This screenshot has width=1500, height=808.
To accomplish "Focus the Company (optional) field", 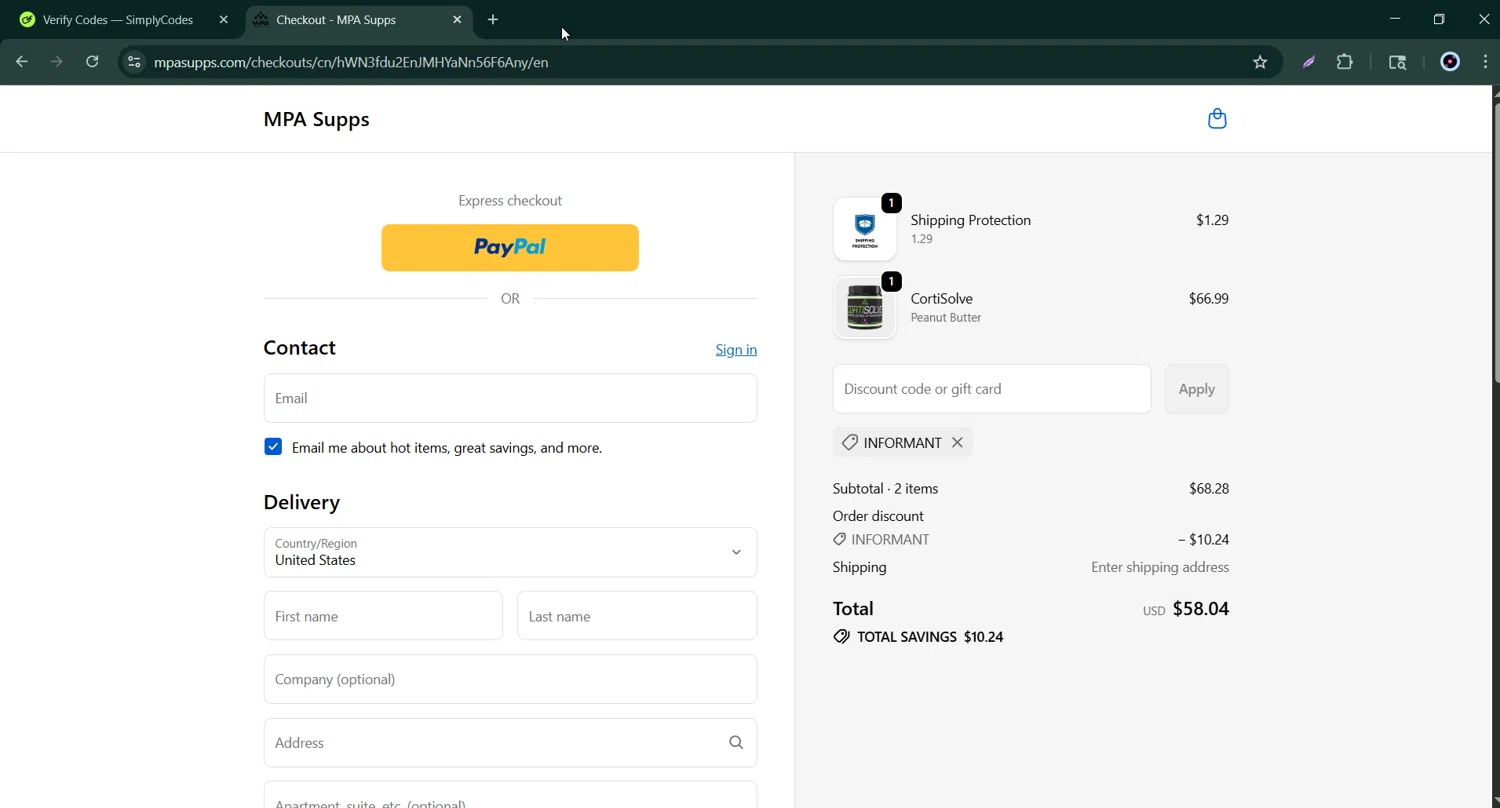I will tap(510, 679).
